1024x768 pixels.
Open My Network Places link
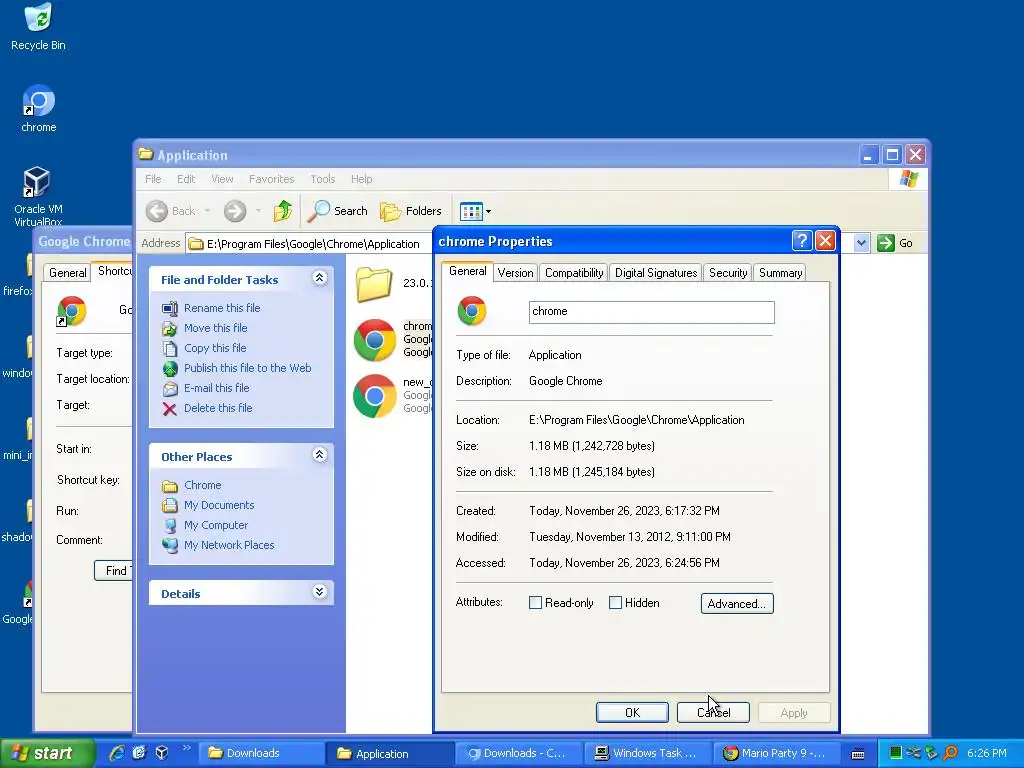pyautogui.click(x=229, y=545)
